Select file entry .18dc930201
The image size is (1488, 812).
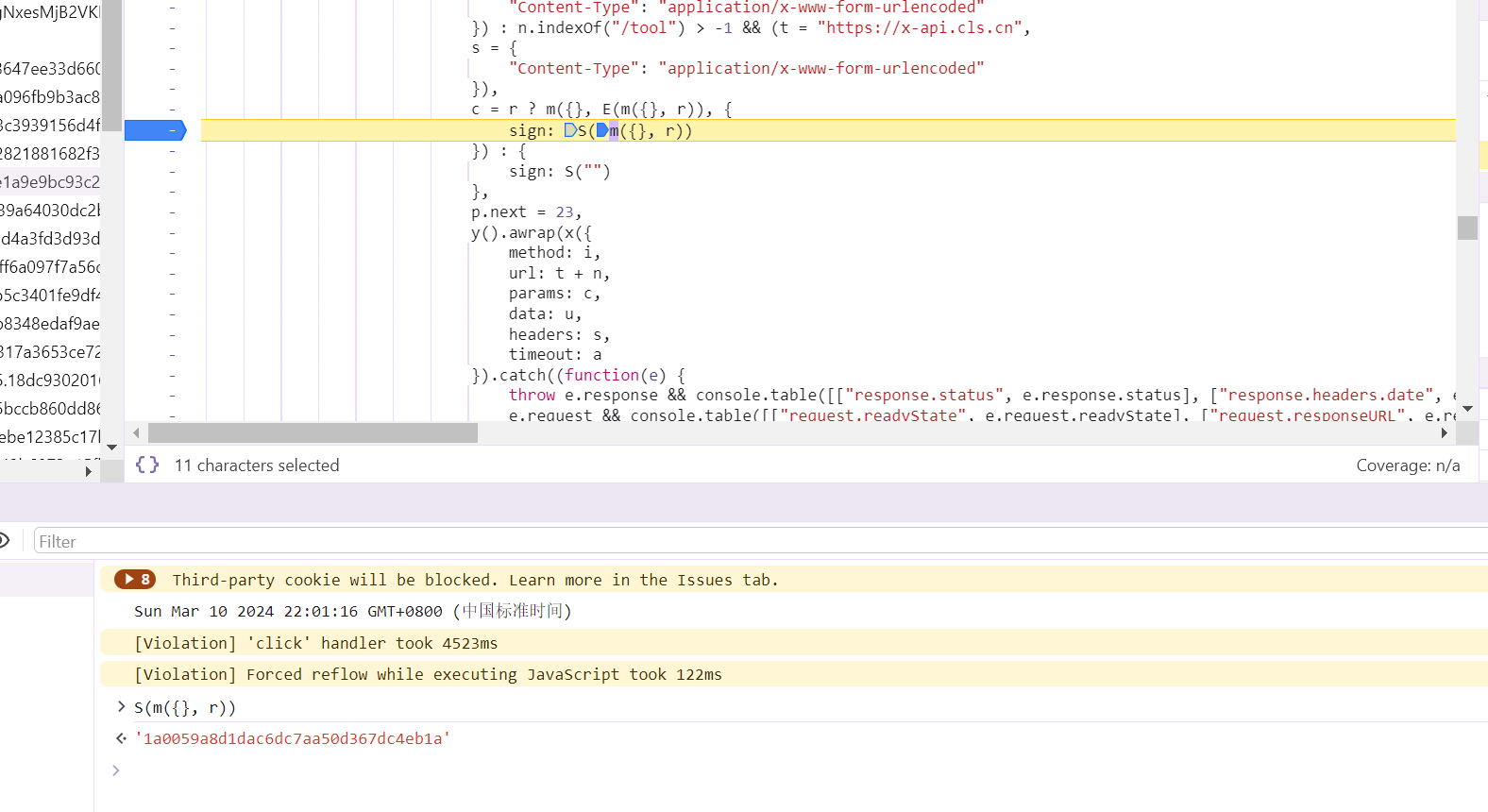pos(50,380)
